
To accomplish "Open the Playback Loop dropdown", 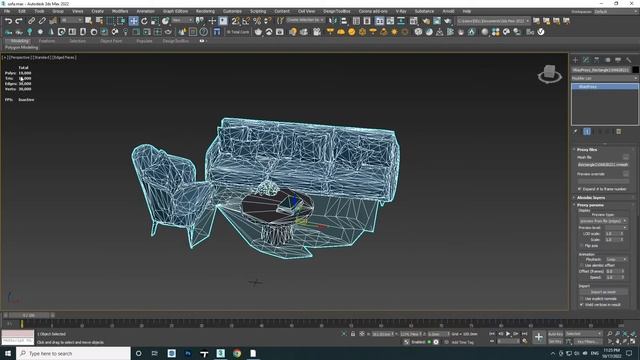I will [x=616, y=259].
